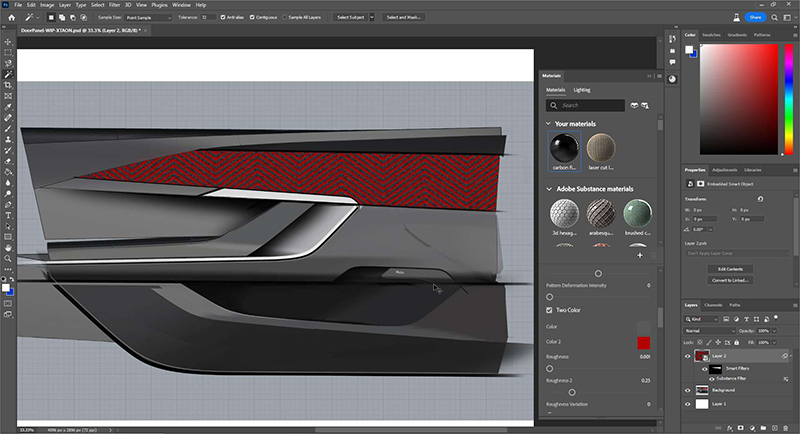The width and height of the screenshot is (800, 434).
Task: Select the Brush tool
Action: (x=8, y=128)
